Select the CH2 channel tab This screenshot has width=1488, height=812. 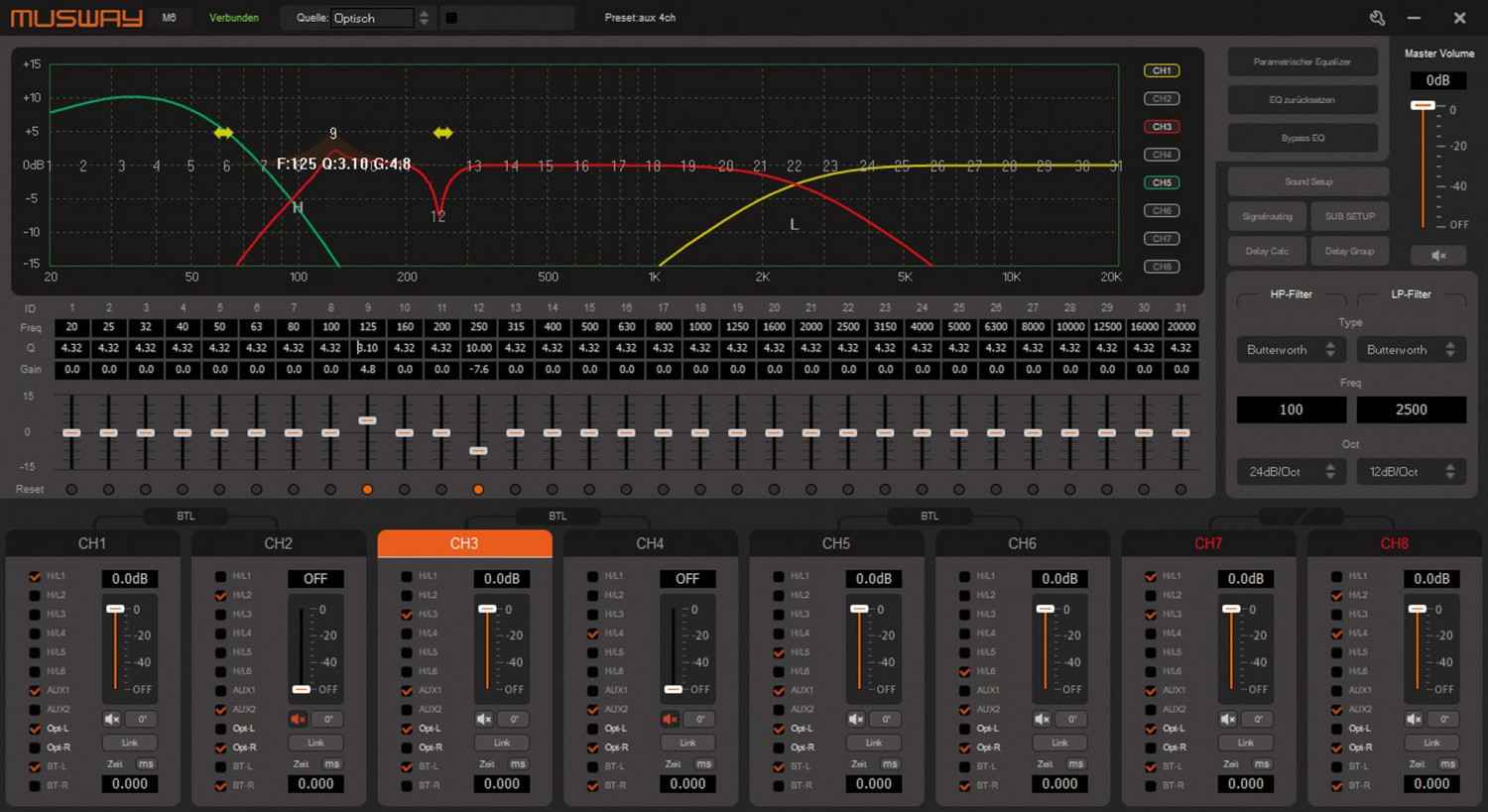pyautogui.click(x=279, y=543)
